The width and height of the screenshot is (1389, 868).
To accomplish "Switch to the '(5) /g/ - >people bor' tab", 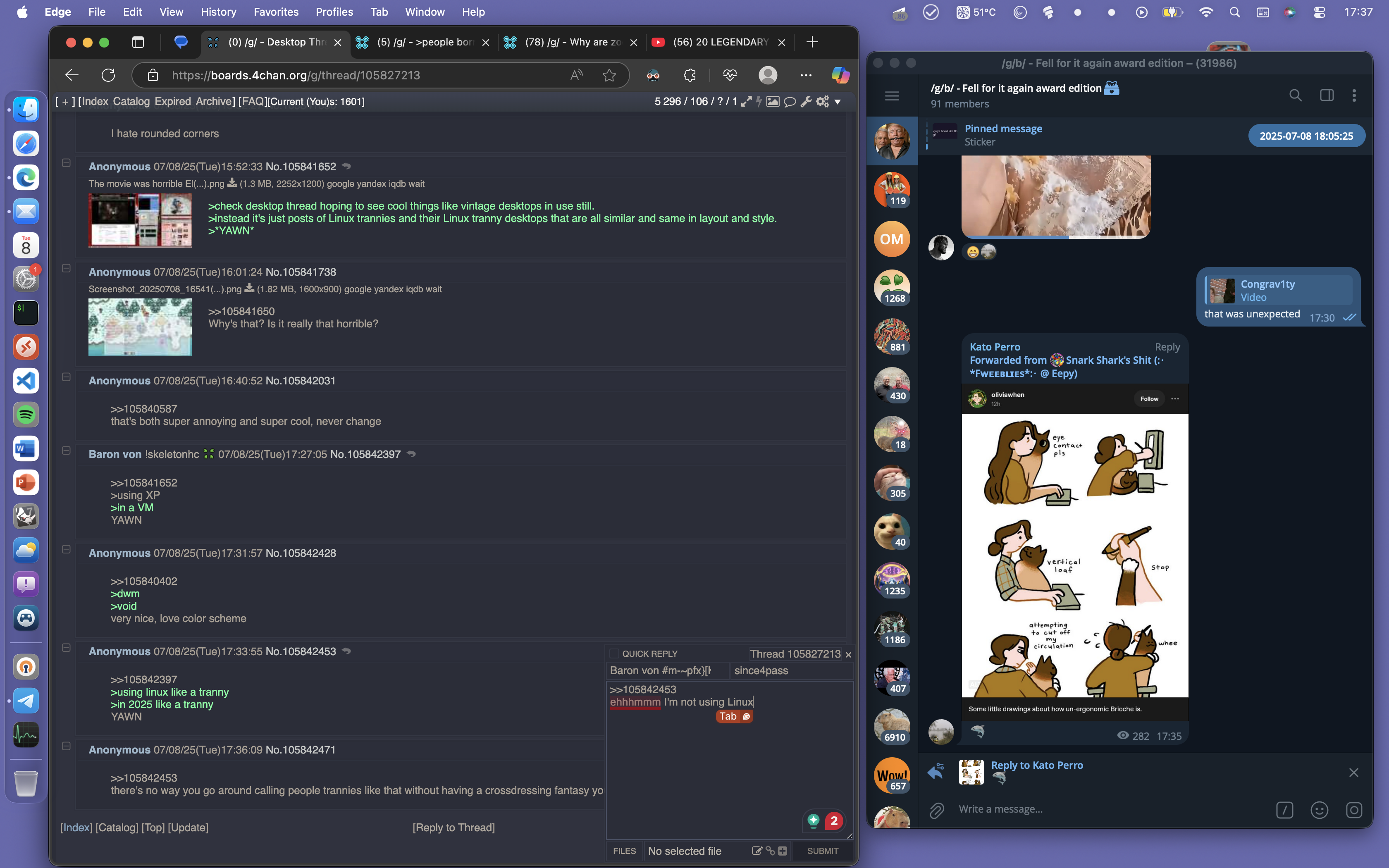I will [x=424, y=42].
